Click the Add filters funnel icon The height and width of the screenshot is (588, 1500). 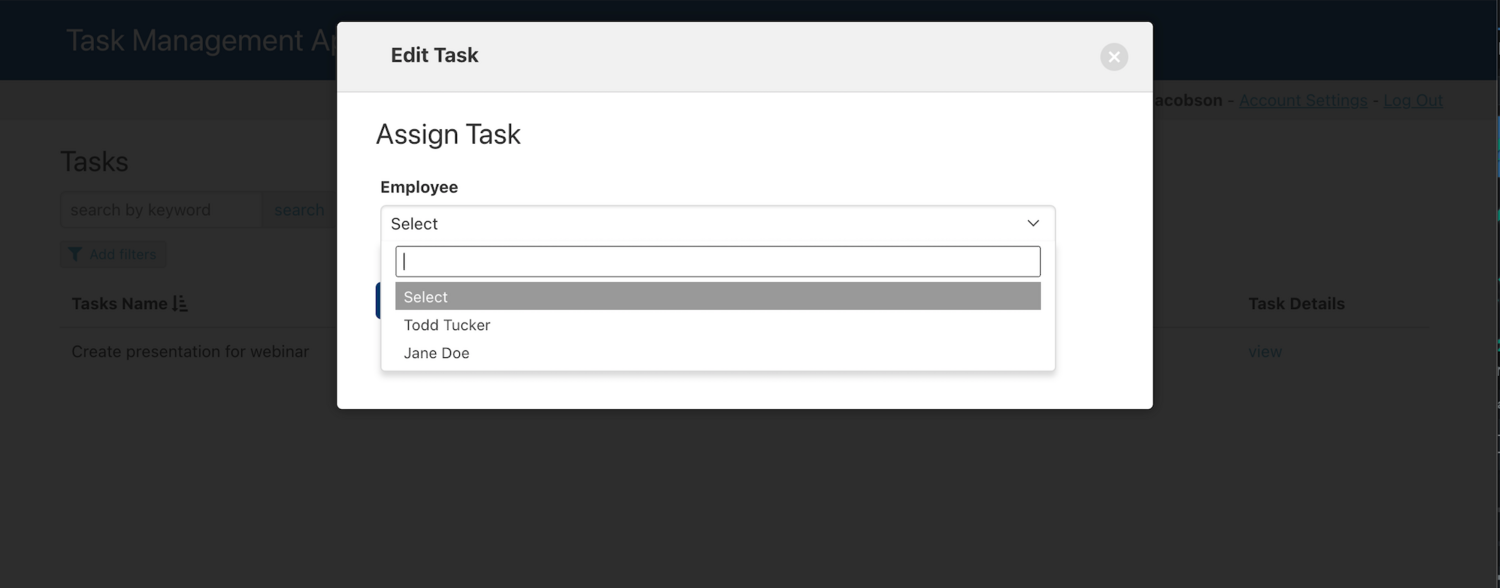tap(75, 254)
